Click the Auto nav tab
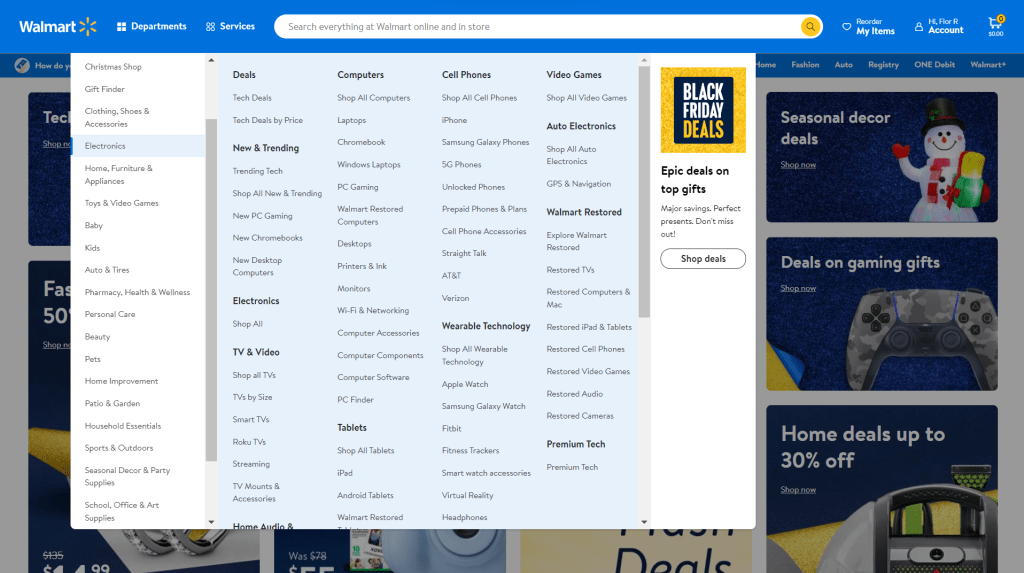The width and height of the screenshot is (1024, 573). click(x=843, y=65)
